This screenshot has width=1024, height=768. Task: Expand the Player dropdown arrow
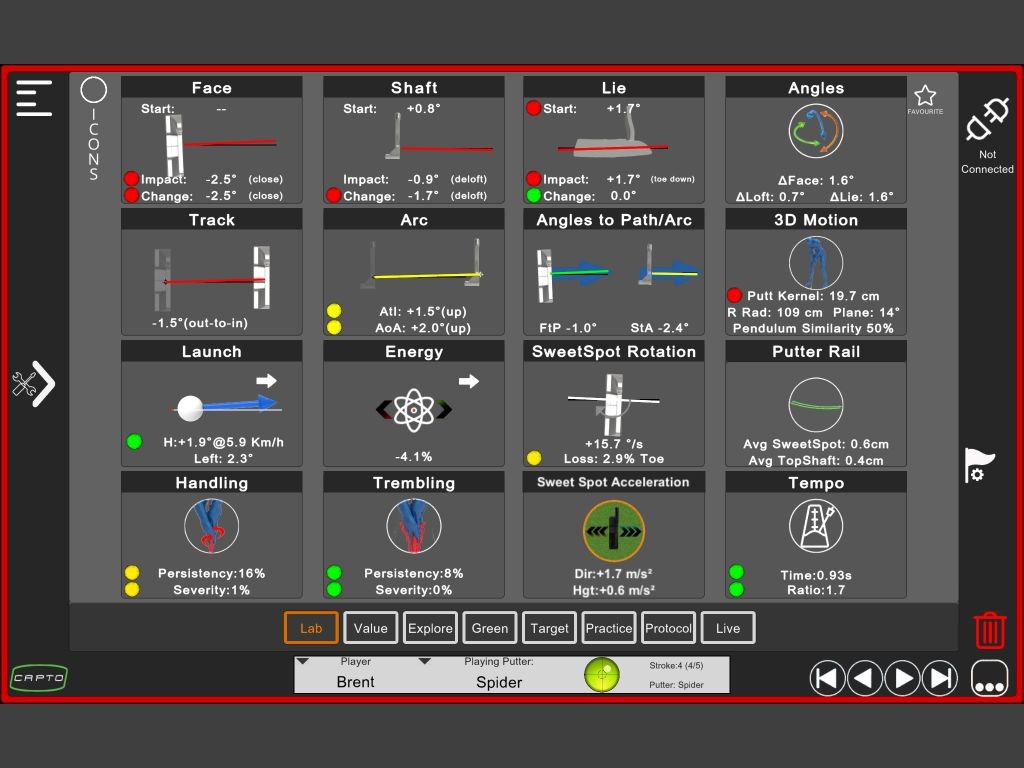(x=303, y=662)
